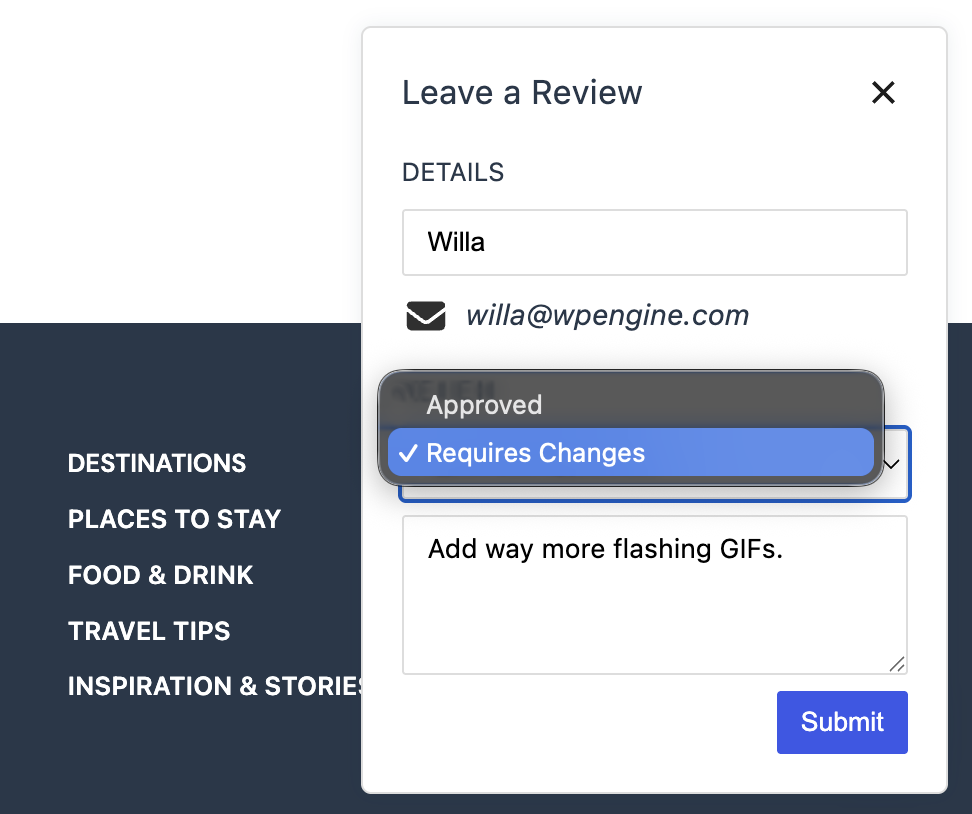
Task: Visit the Travel Tips page
Action: [x=149, y=631]
